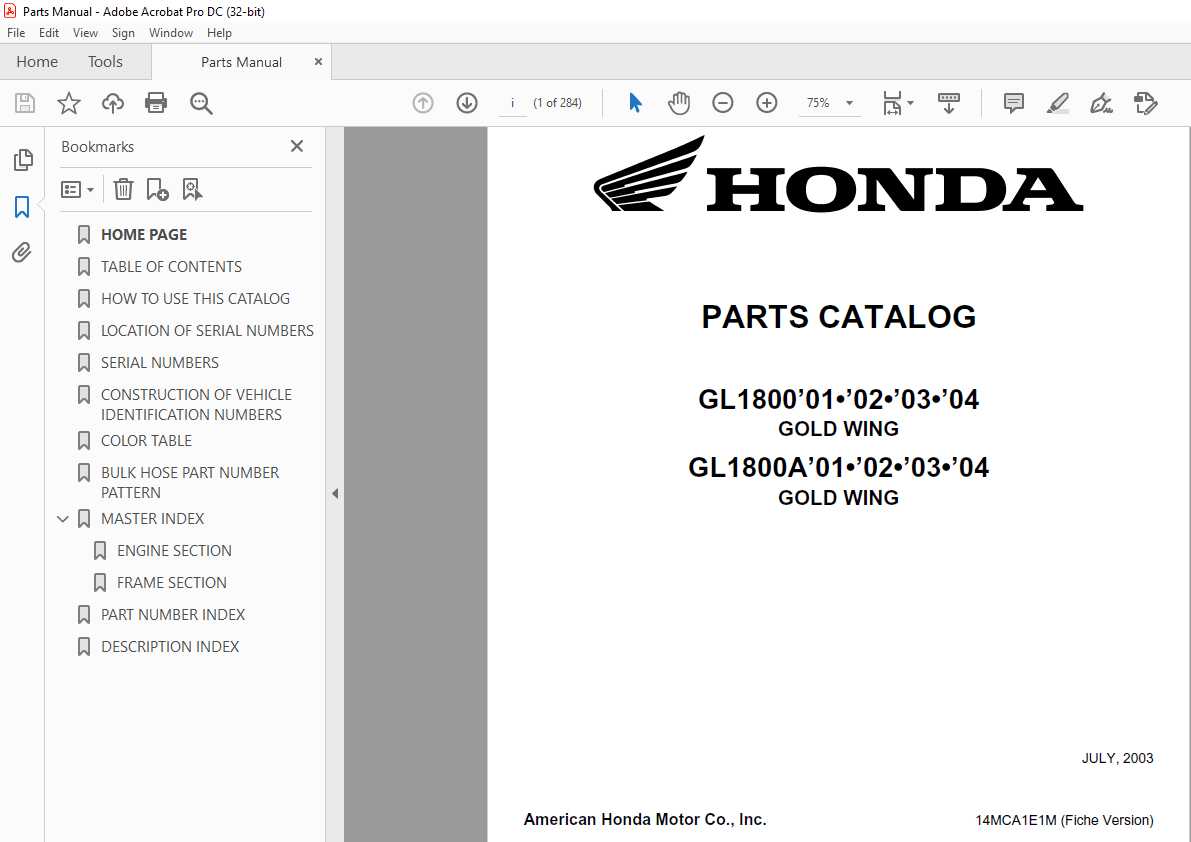
Task: Select the Highlight text tool
Action: pos(1057,102)
